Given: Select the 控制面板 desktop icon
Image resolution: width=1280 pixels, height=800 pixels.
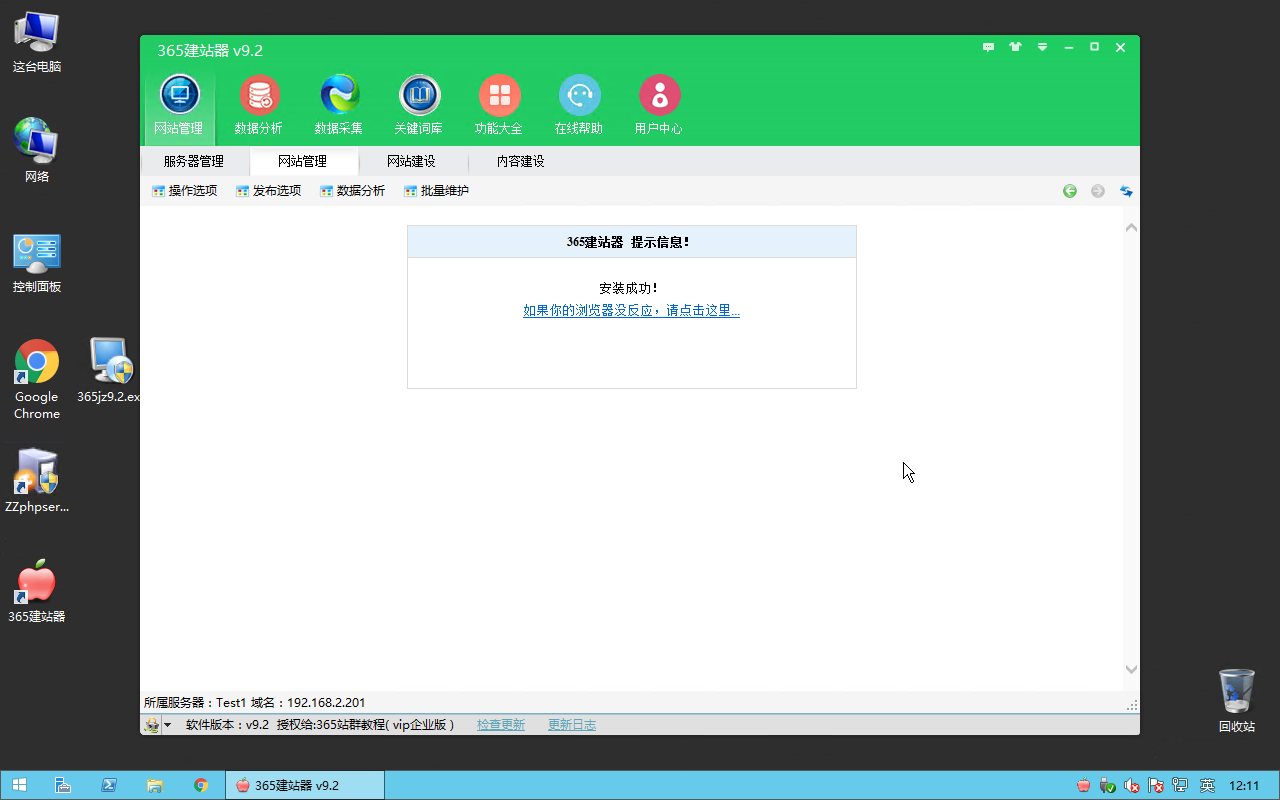Looking at the screenshot, I should point(37,263).
